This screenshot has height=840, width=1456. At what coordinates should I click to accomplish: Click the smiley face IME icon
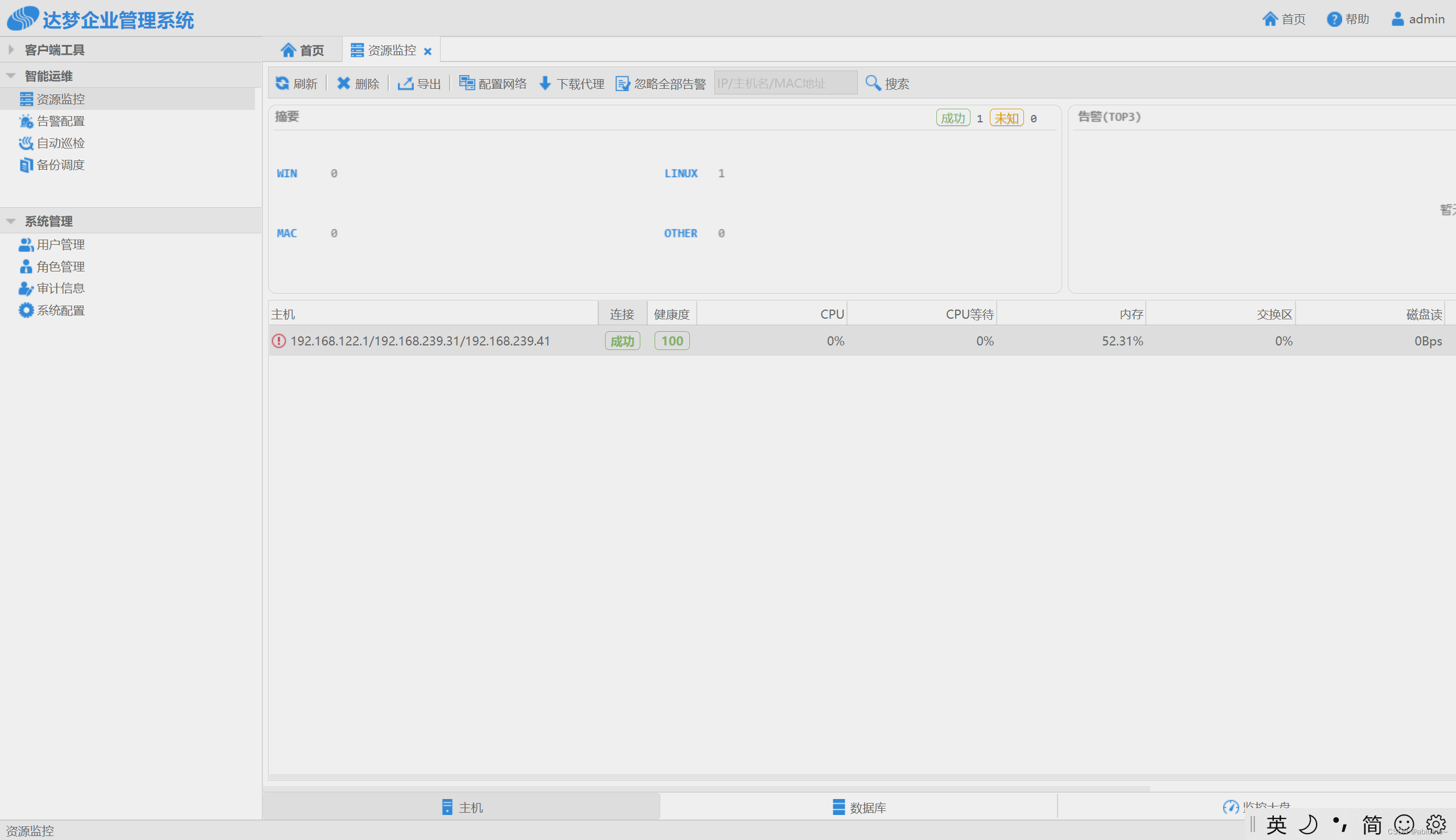(x=1404, y=825)
